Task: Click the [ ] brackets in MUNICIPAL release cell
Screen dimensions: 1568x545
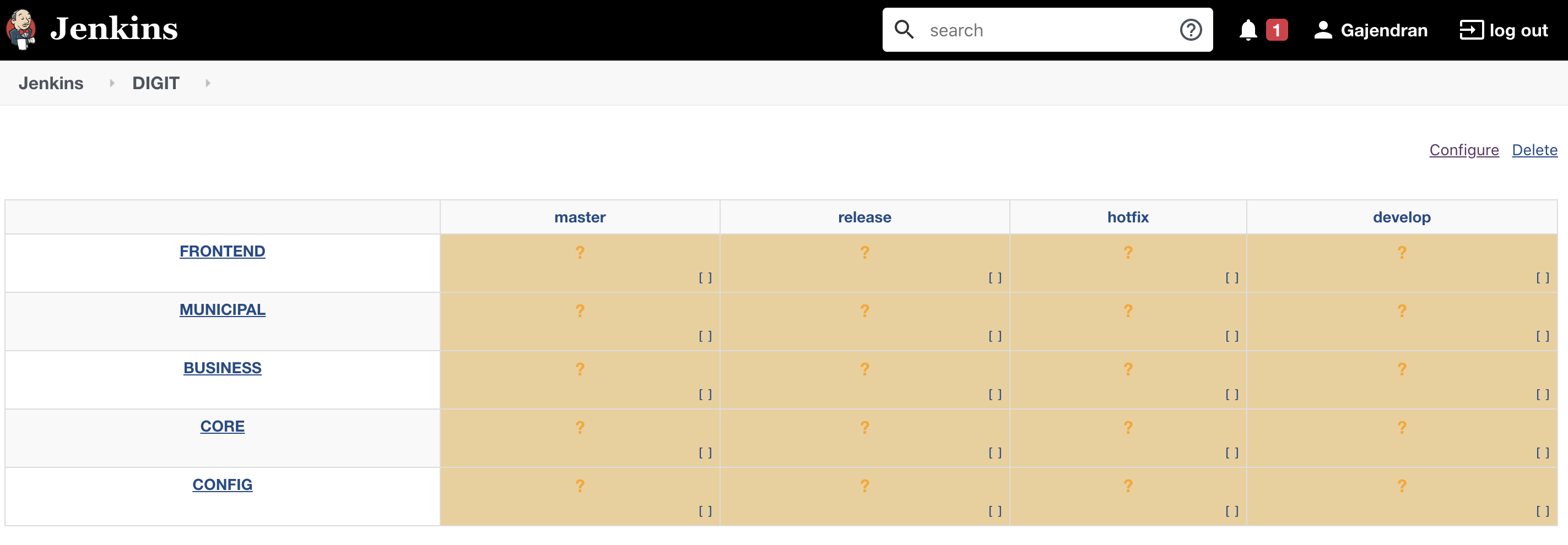Action: click(995, 336)
